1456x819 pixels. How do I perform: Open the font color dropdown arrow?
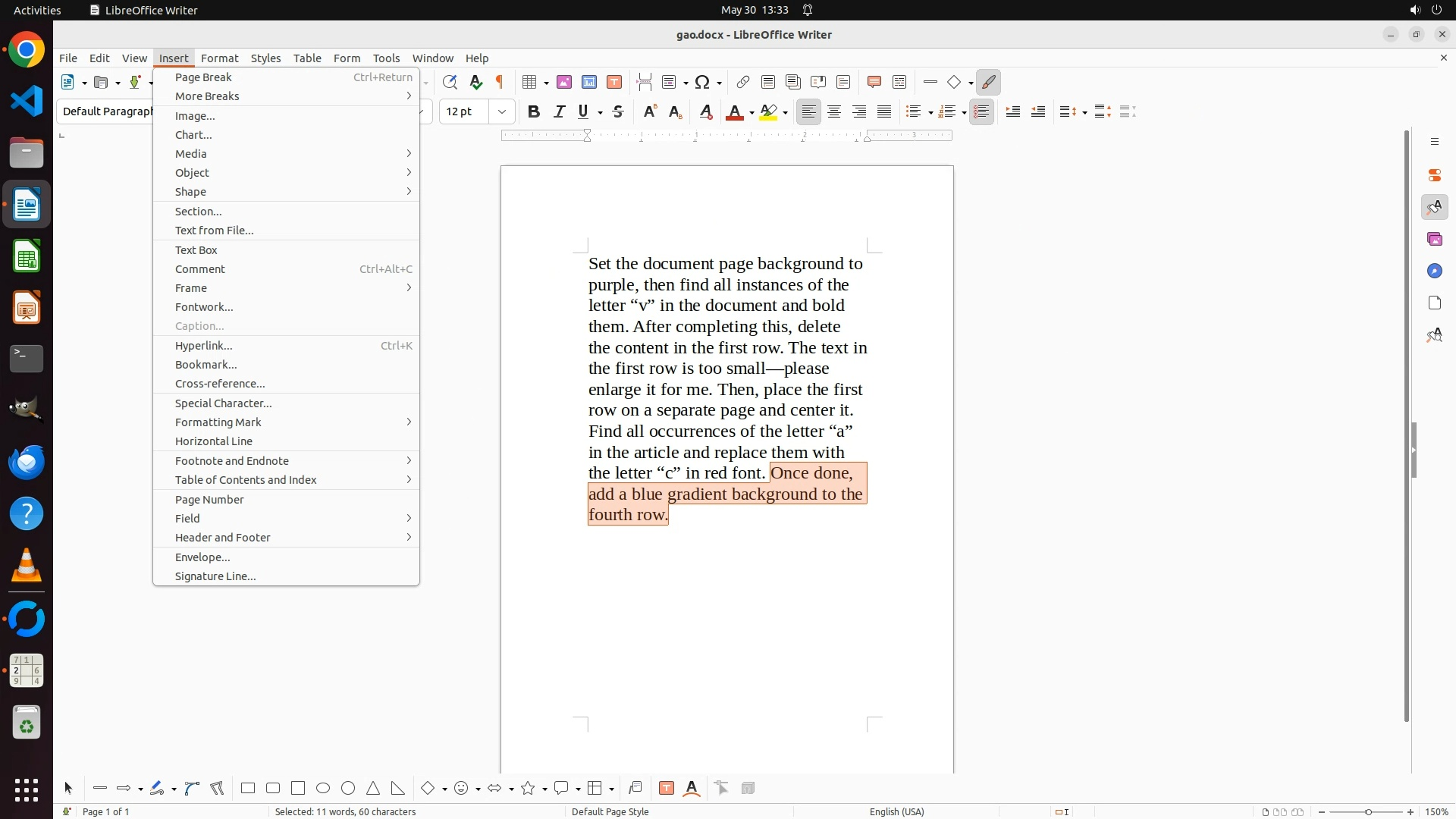(x=752, y=112)
